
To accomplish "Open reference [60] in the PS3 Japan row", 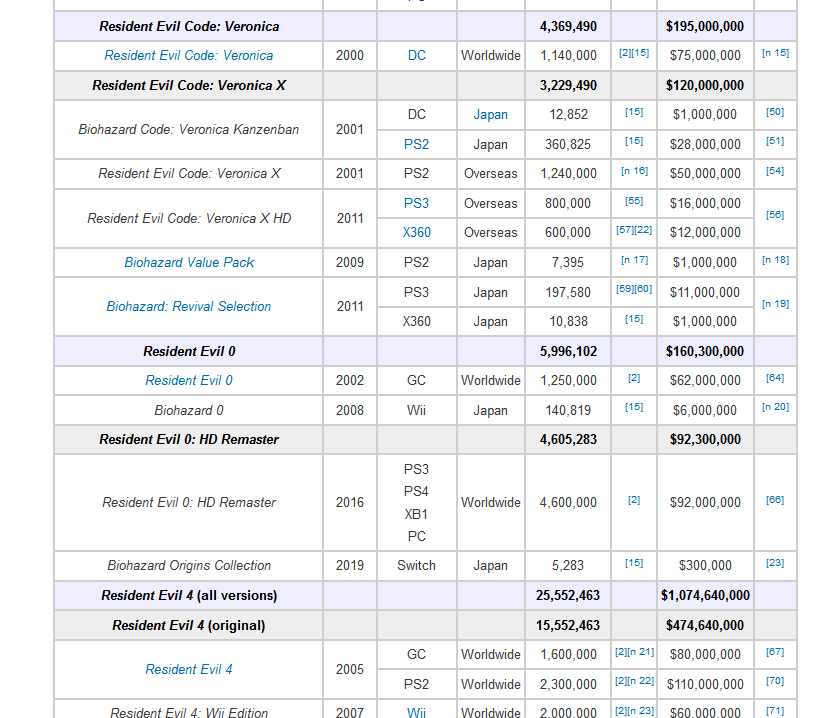I will [x=643, y=289].
